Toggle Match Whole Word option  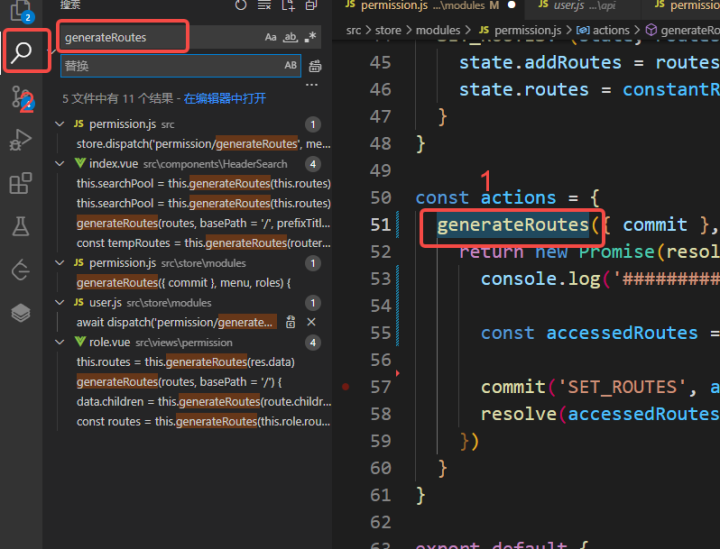pyautogui.click(x=290, y=37)
